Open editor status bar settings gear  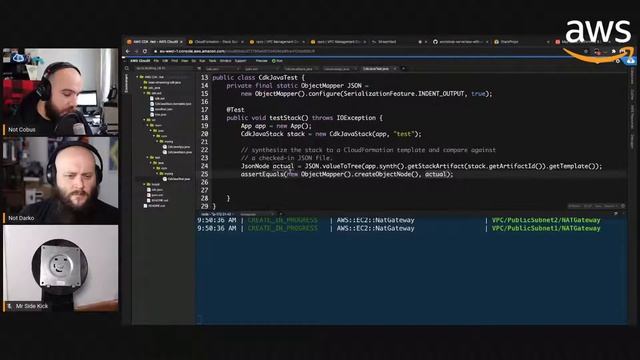tap(623, 206)
